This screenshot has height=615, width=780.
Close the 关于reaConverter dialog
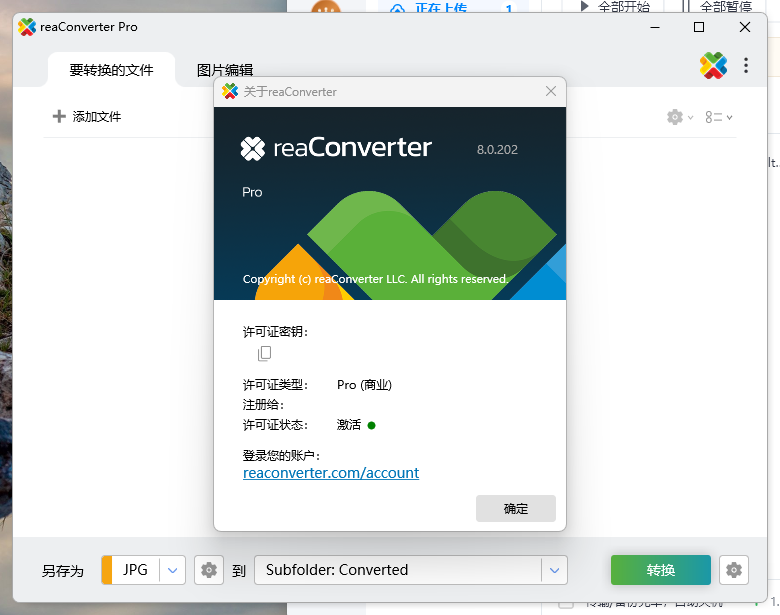tap(550, 92)
